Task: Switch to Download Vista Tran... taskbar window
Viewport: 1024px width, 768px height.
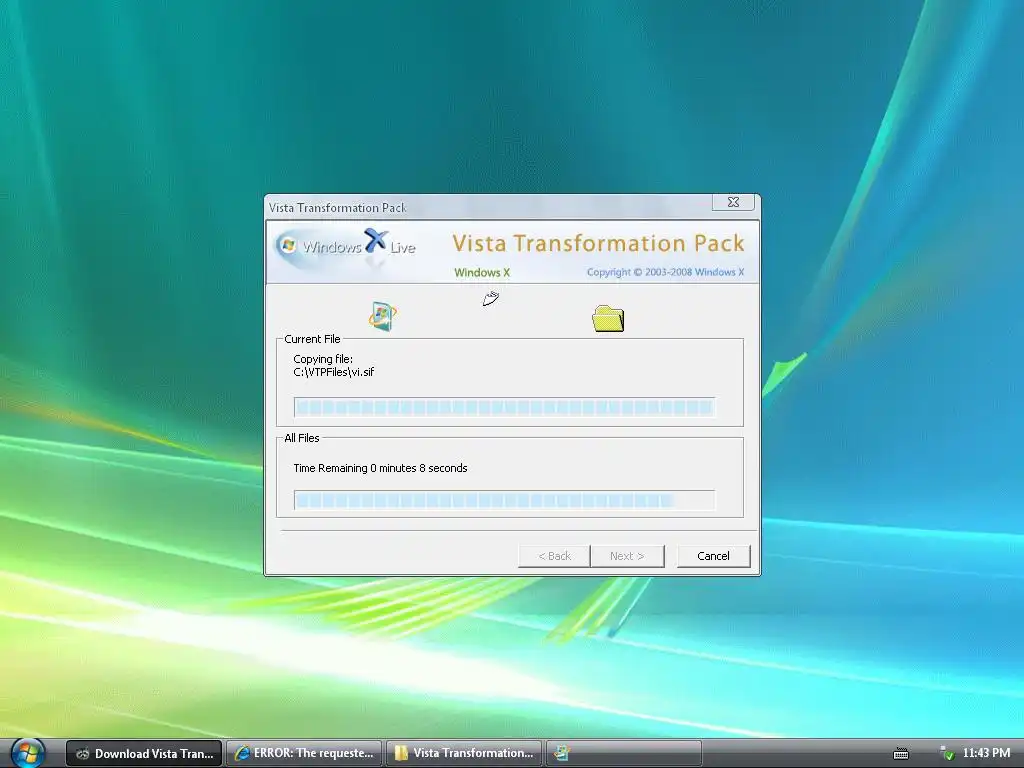Action: 144,753
